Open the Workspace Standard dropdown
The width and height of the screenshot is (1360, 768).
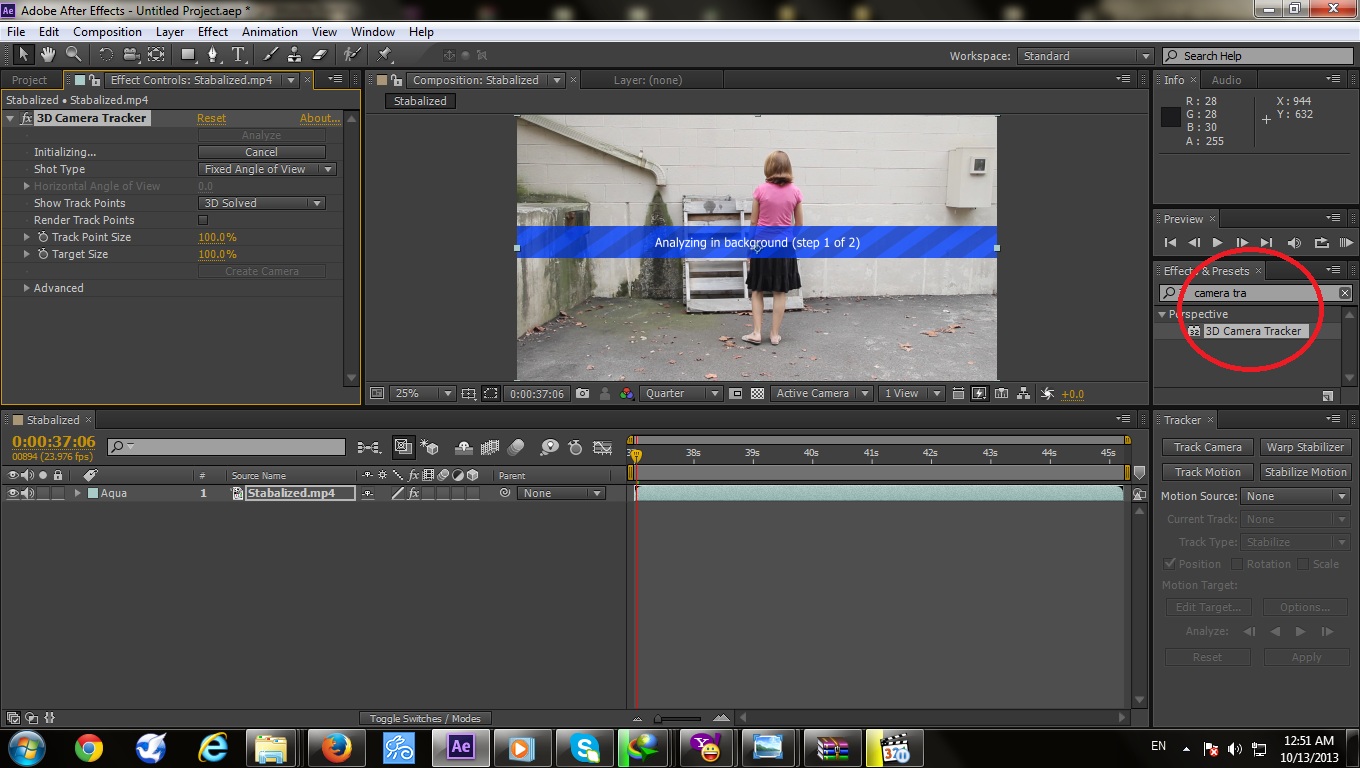1085,56
